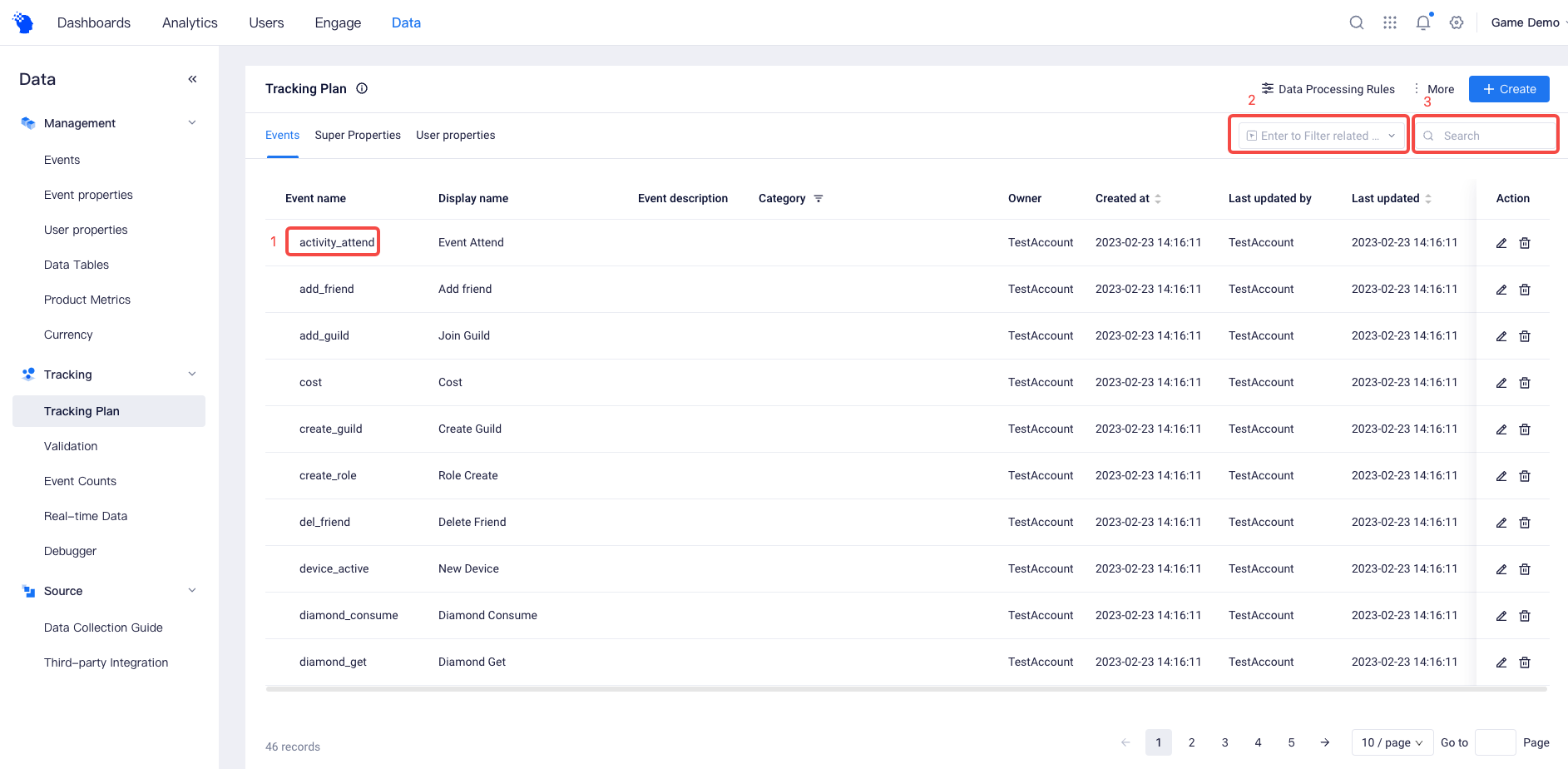Focus the Go to page input
1568x769 pixels.
pyautogui.click(x=1496, y=742)
